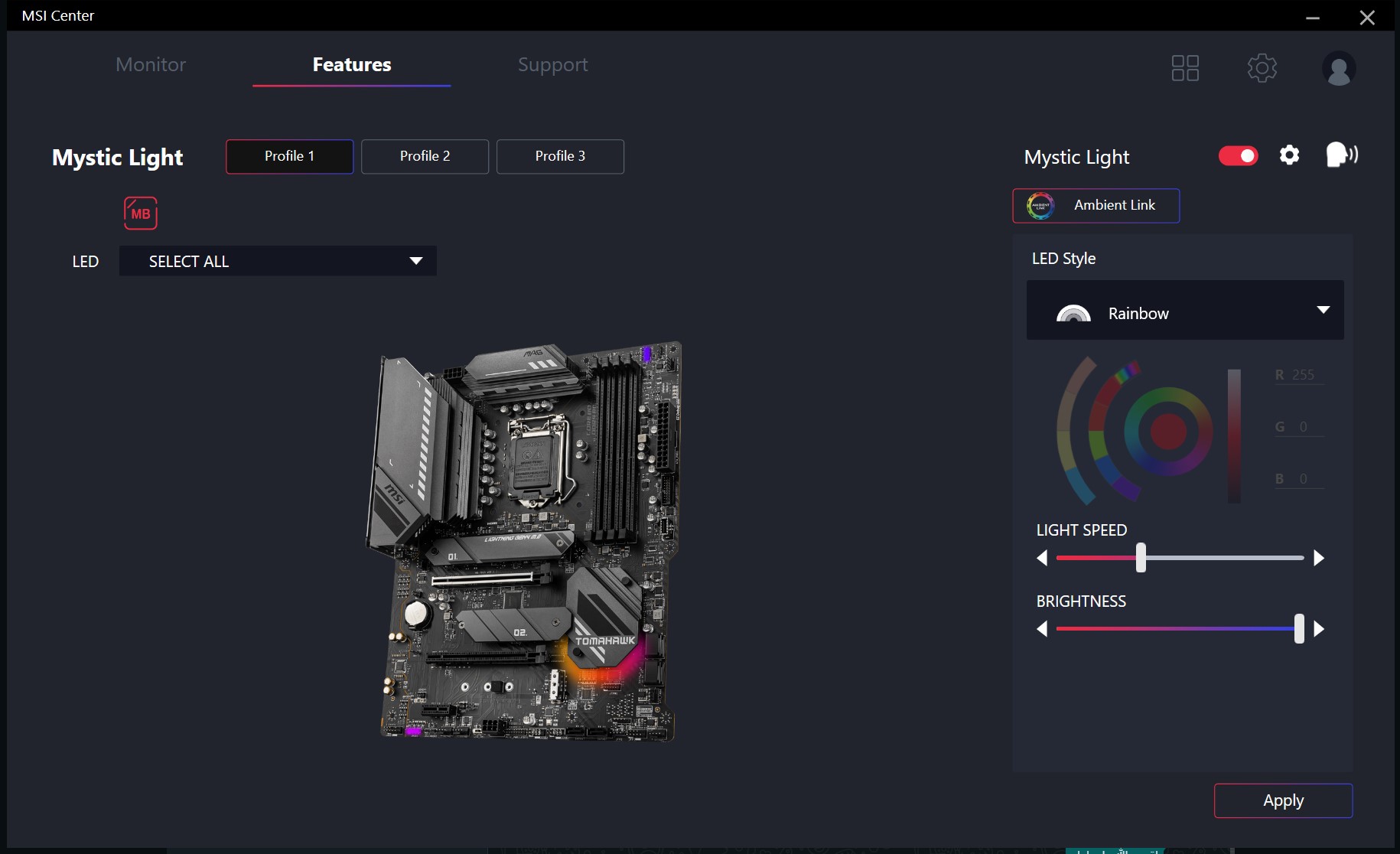
Task: Switch to the Monitor tab
Action: [151, 65]
